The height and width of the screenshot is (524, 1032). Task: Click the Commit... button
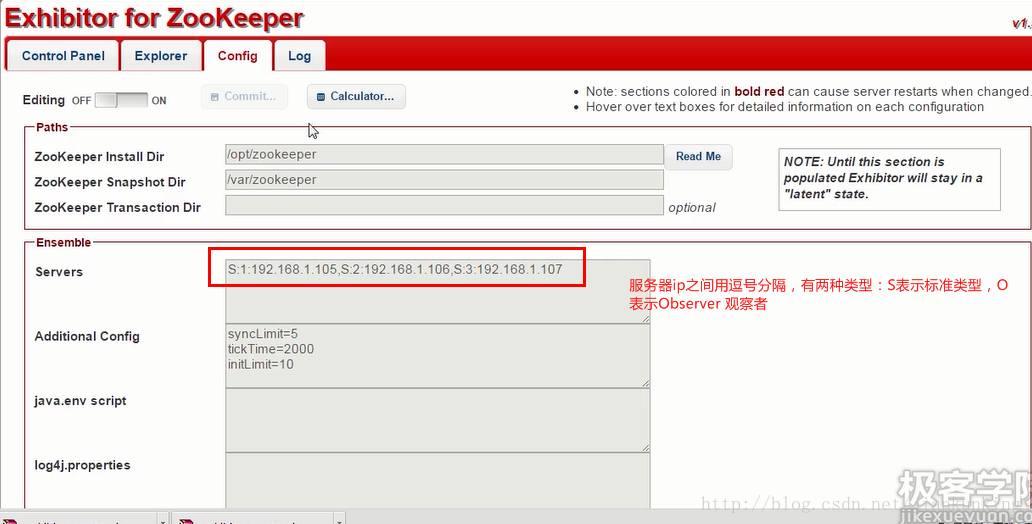(244, 96)
